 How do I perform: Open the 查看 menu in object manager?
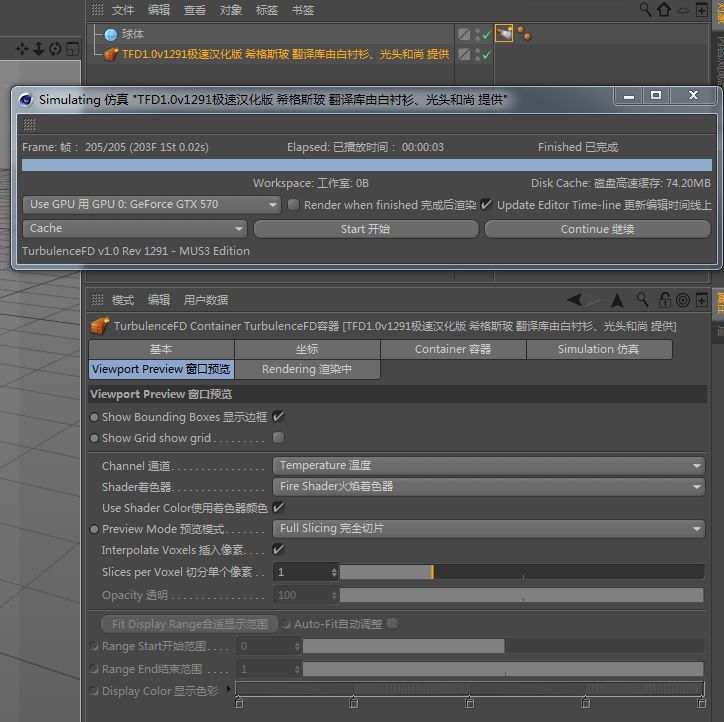click(195, 10)
